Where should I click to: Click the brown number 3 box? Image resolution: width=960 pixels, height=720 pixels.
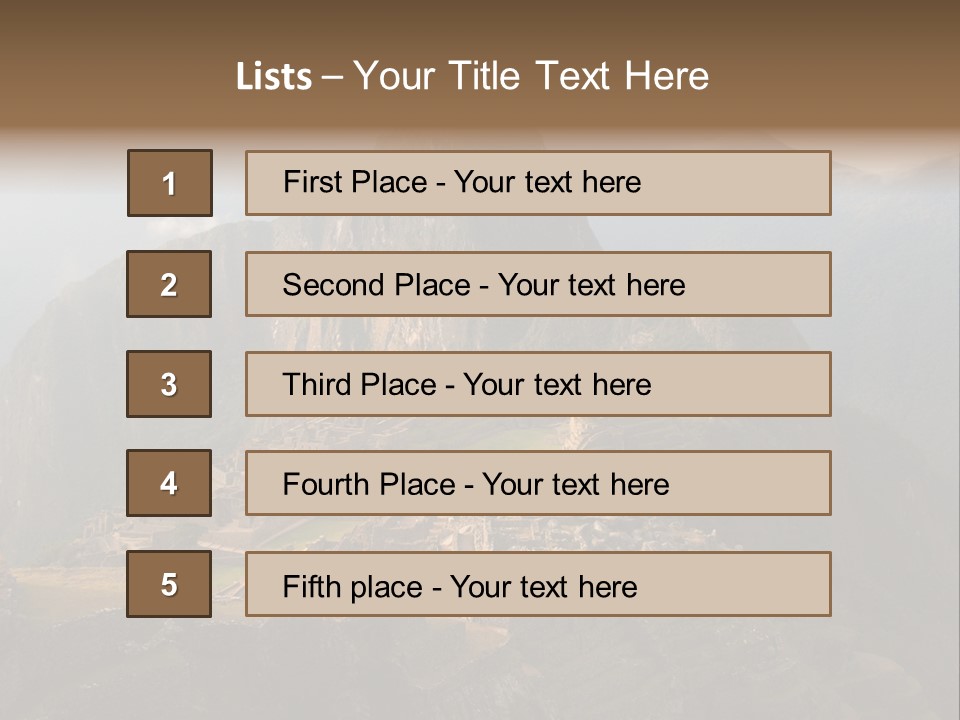(169, 384)
